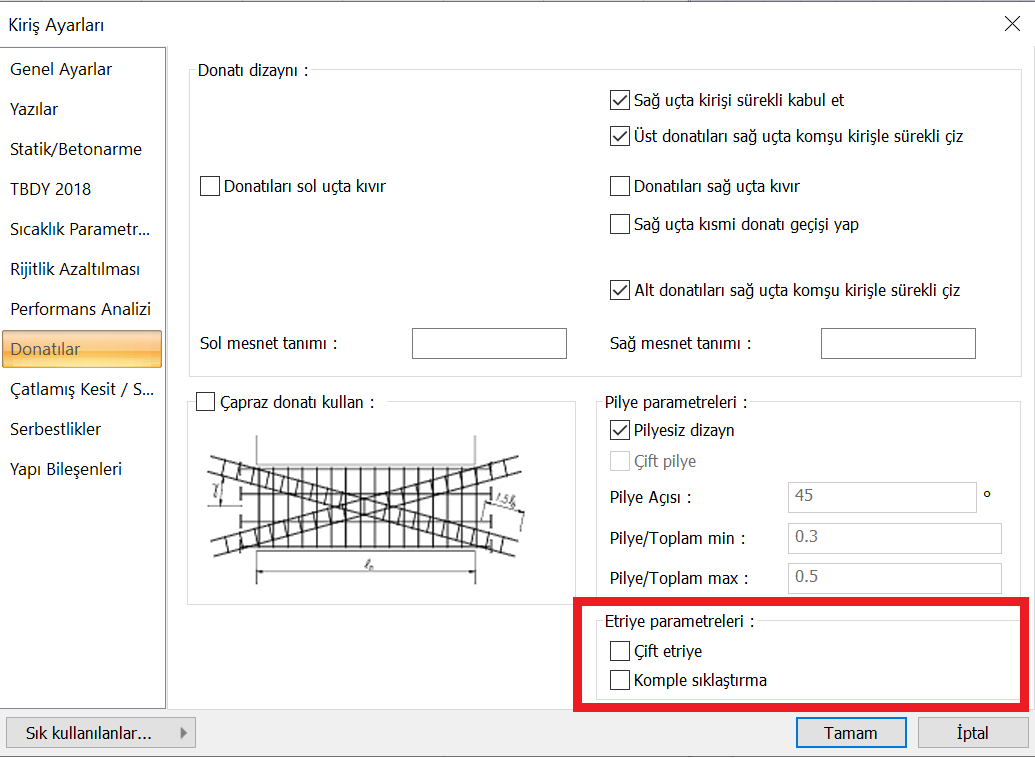Cancel the dialog using İptal
This screenshot has height=758, width=1035.
(973, 732)
